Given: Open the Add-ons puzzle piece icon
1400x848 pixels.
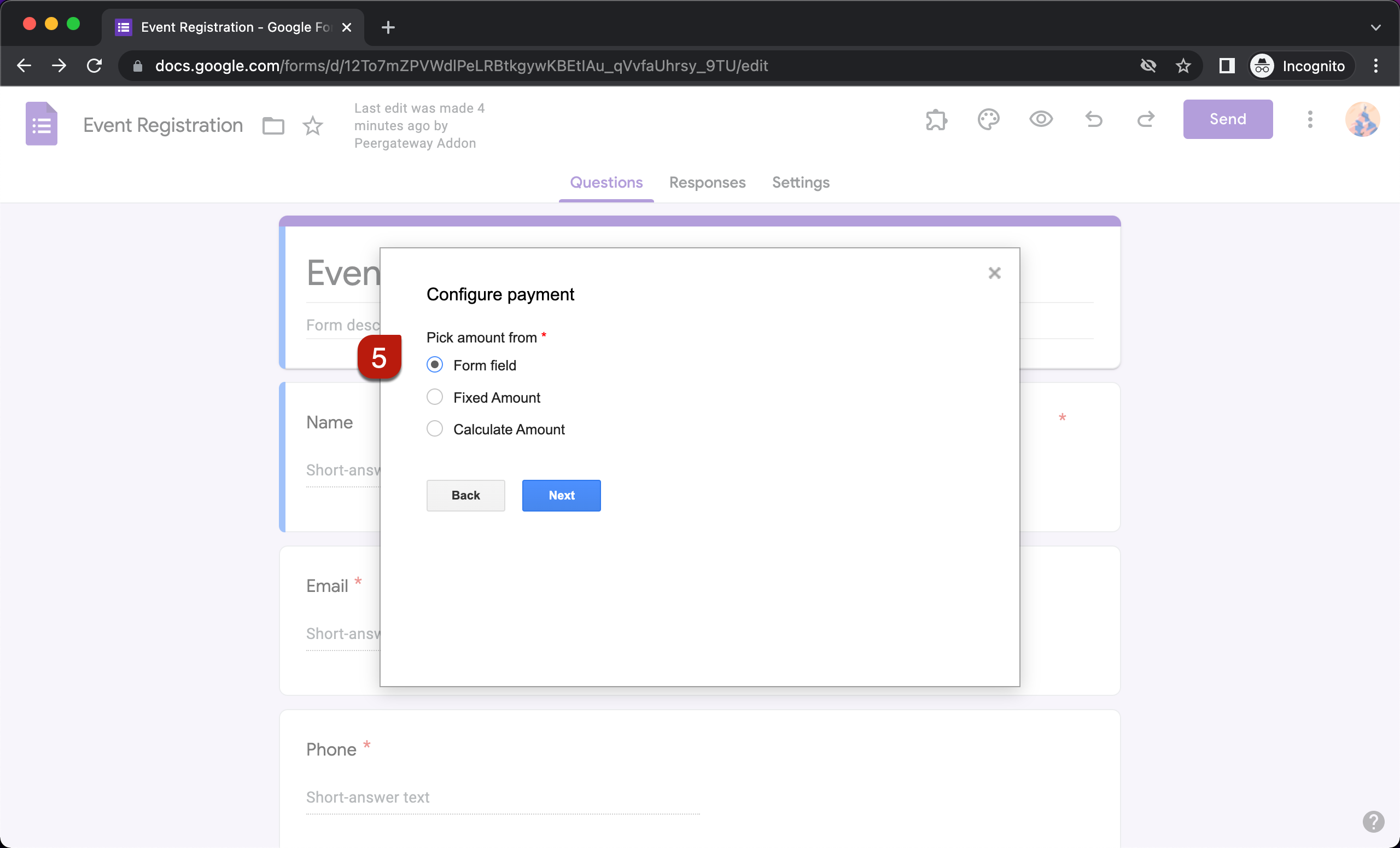Looking at the screenshot, I should pos(936,119).
